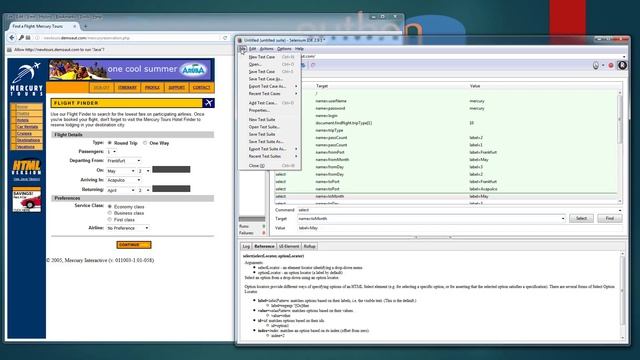
Task: Click the Find button beside the Target field
Action: point(609,219)
